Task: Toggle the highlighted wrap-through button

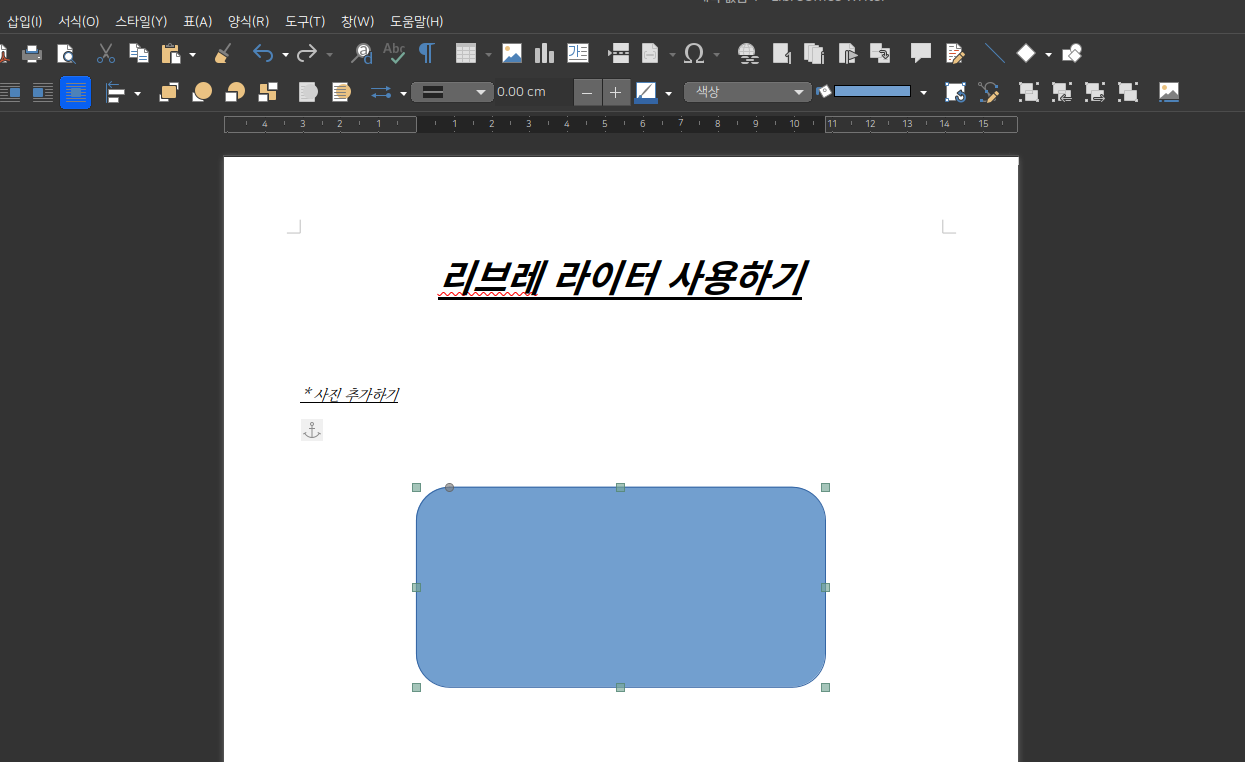Action: (75, 93)
